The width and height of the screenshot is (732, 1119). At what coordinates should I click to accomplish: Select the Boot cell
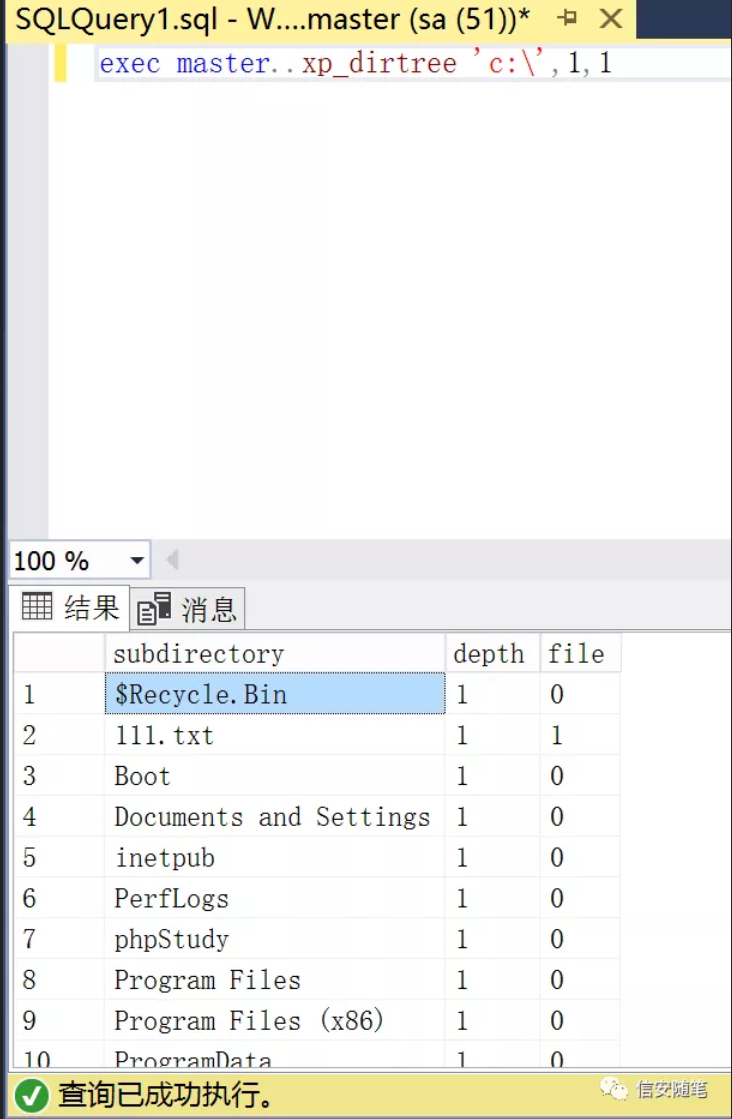coord(275,776)
